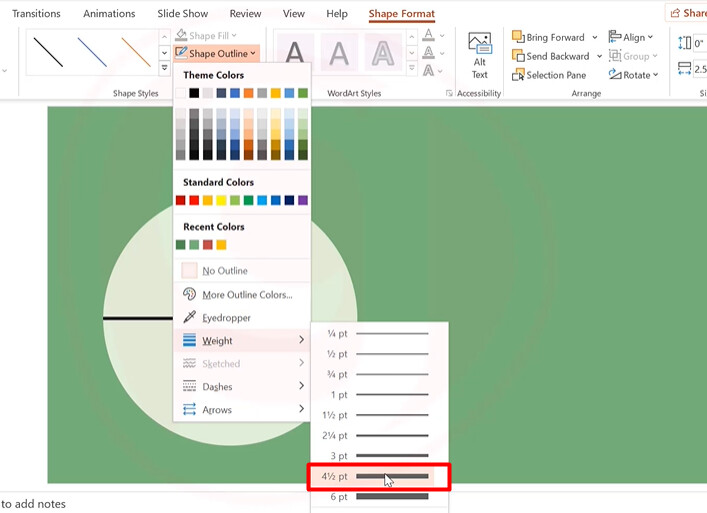Open the Align menu
The image size is (707, 513).
click(631, 37)
